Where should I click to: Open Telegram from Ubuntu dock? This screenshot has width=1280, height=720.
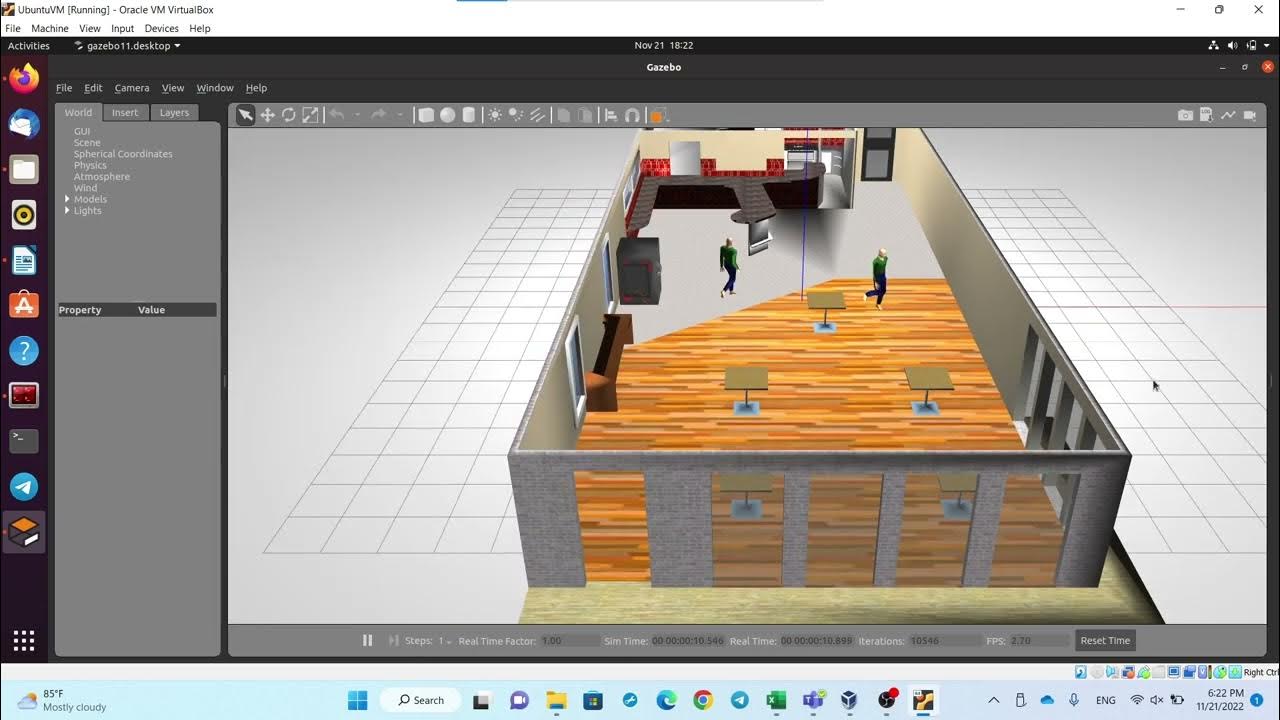(24, 486)
